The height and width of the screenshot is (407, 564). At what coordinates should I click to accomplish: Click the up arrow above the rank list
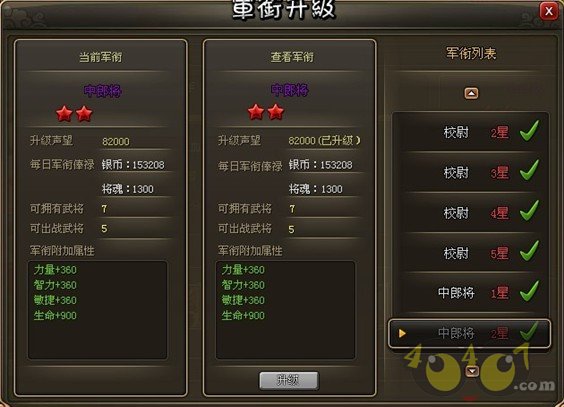(471, 93)
